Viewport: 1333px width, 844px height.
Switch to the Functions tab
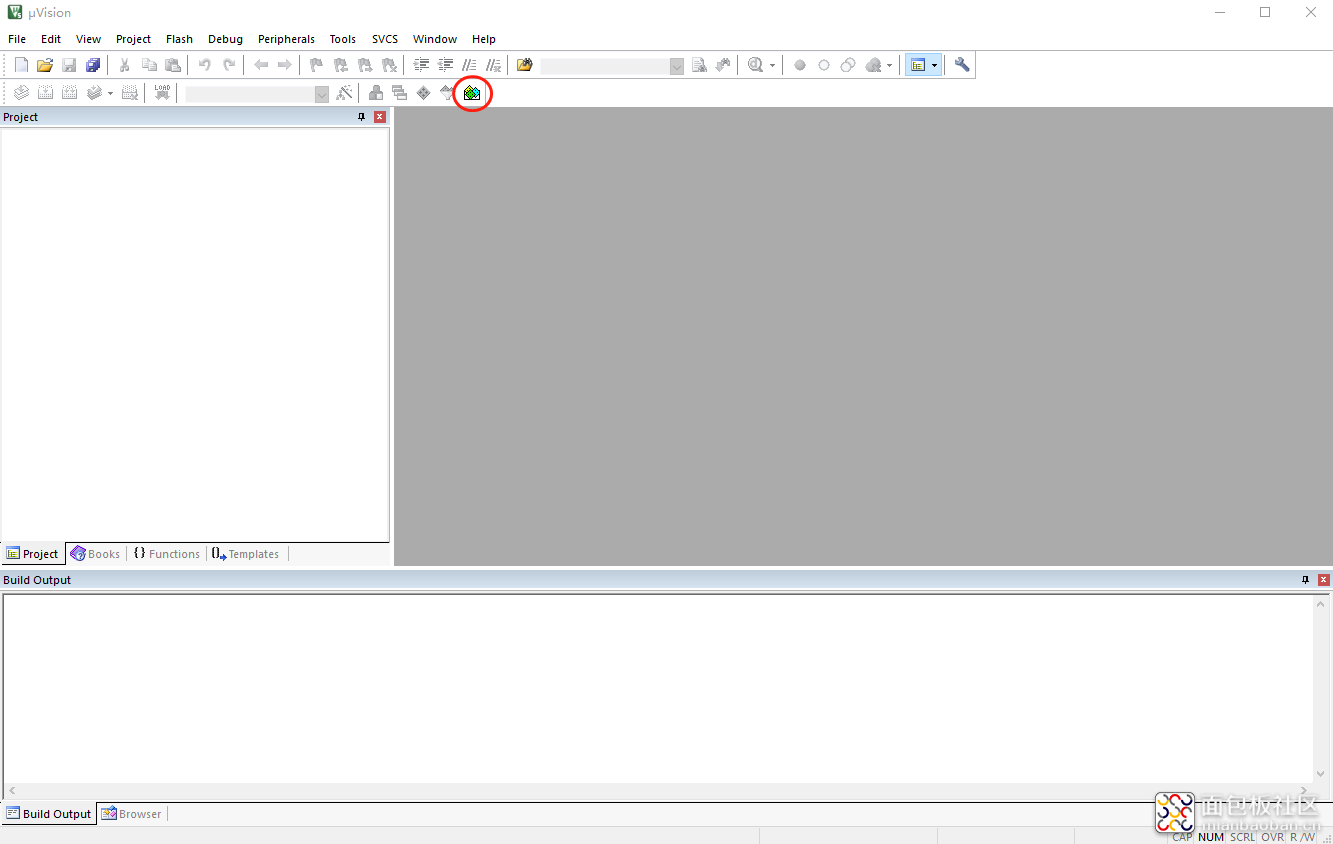tap(167, 554)
